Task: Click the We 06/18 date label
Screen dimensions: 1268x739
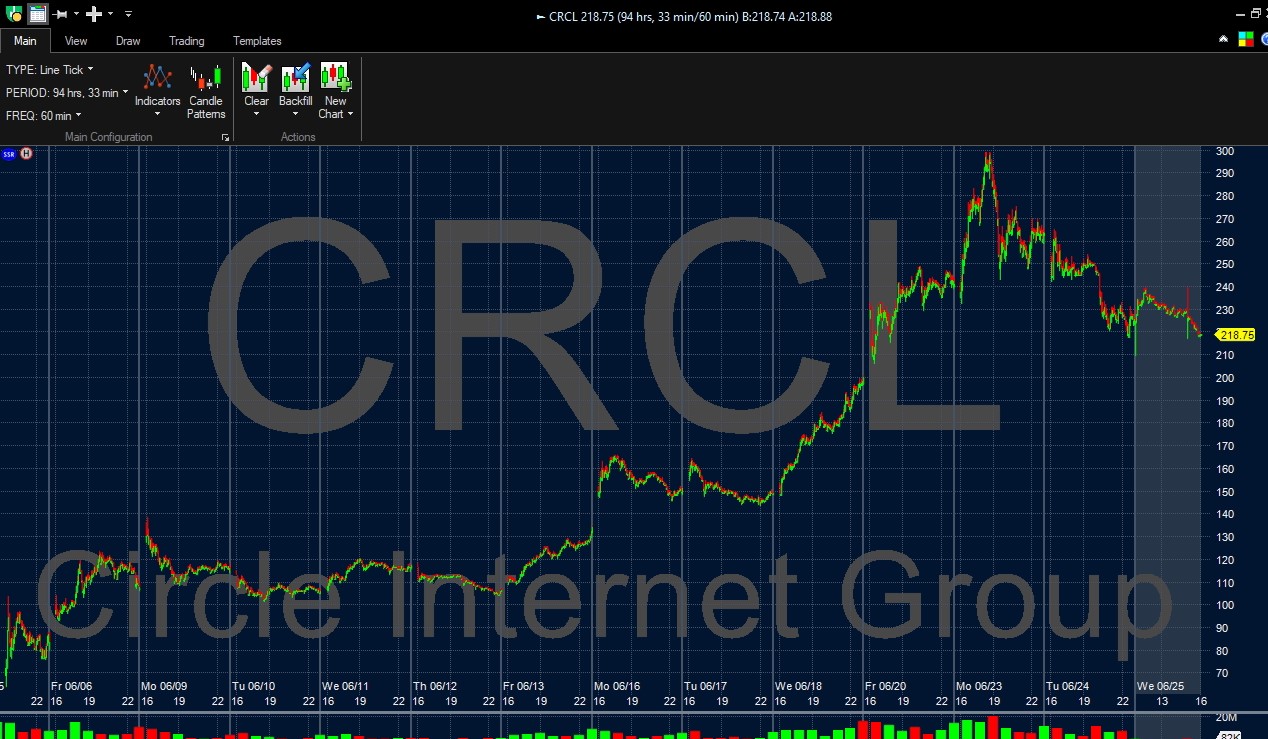Action: coord(798,686)
